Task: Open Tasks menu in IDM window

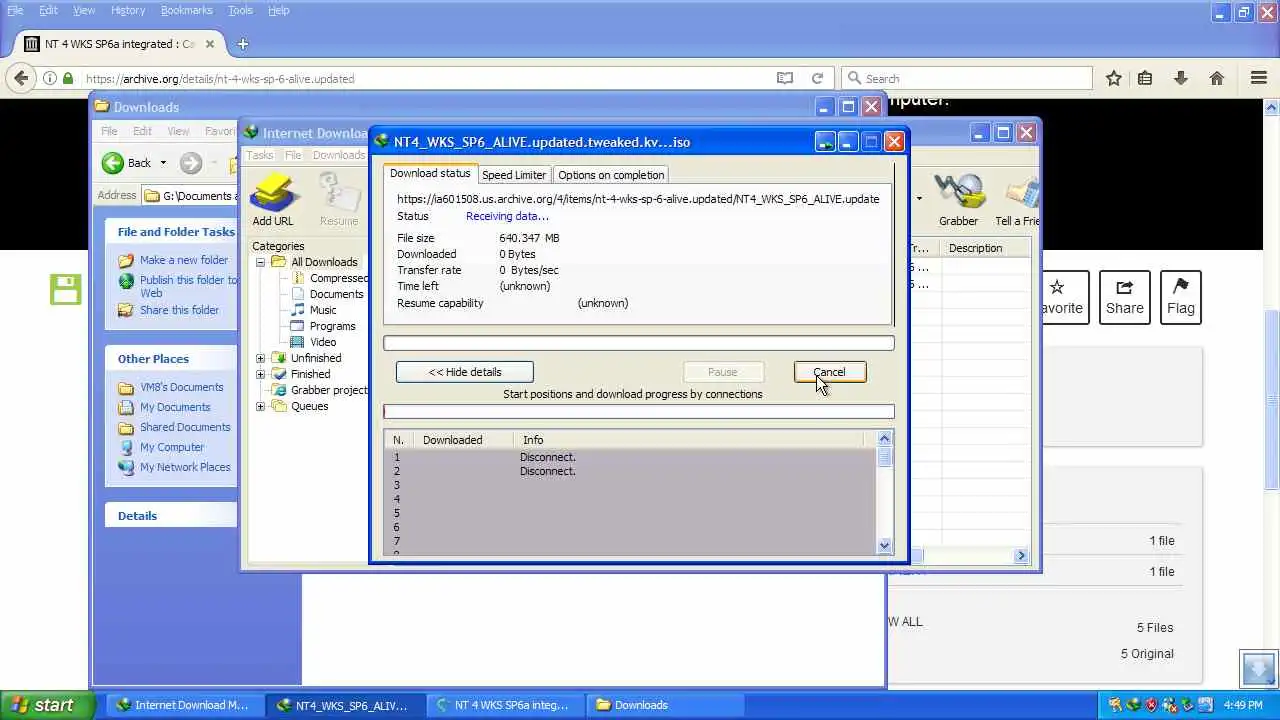Action: click(260, 155)
